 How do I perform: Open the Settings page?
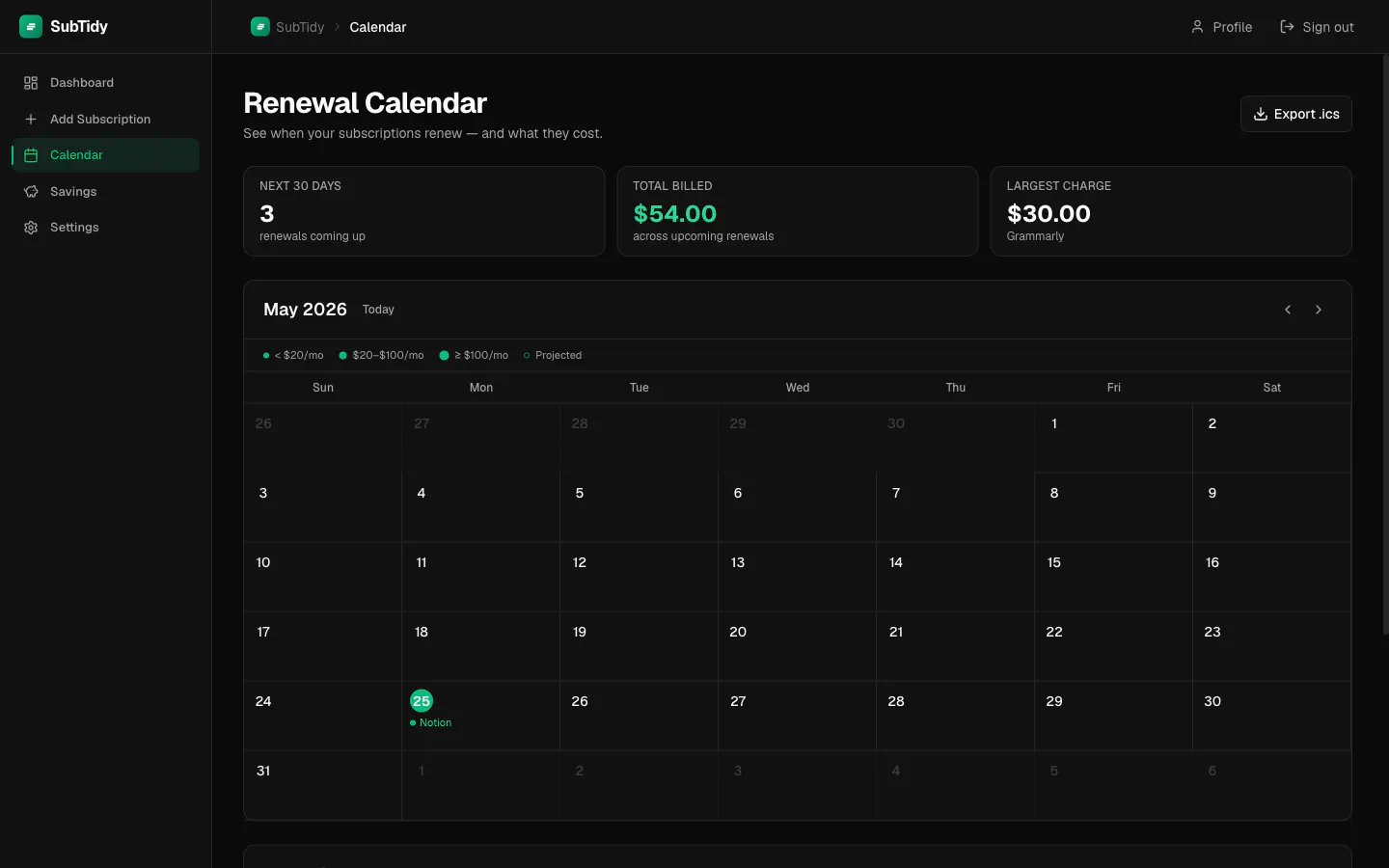point(105,228)
